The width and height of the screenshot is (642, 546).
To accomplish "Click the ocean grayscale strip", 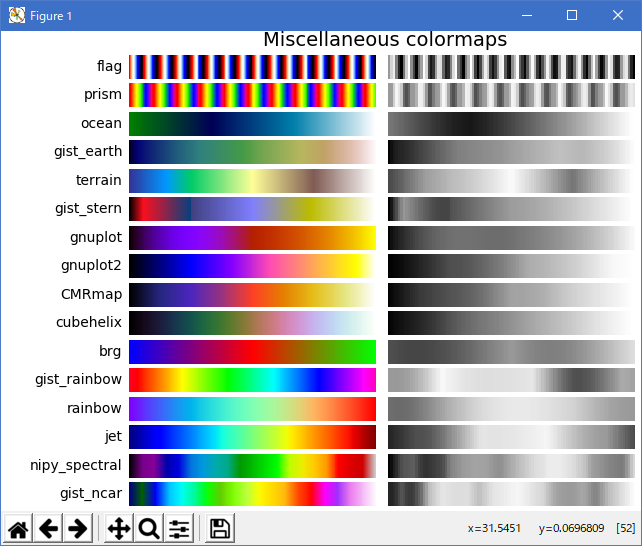I will pyautogui.click(x=511, y=124).
